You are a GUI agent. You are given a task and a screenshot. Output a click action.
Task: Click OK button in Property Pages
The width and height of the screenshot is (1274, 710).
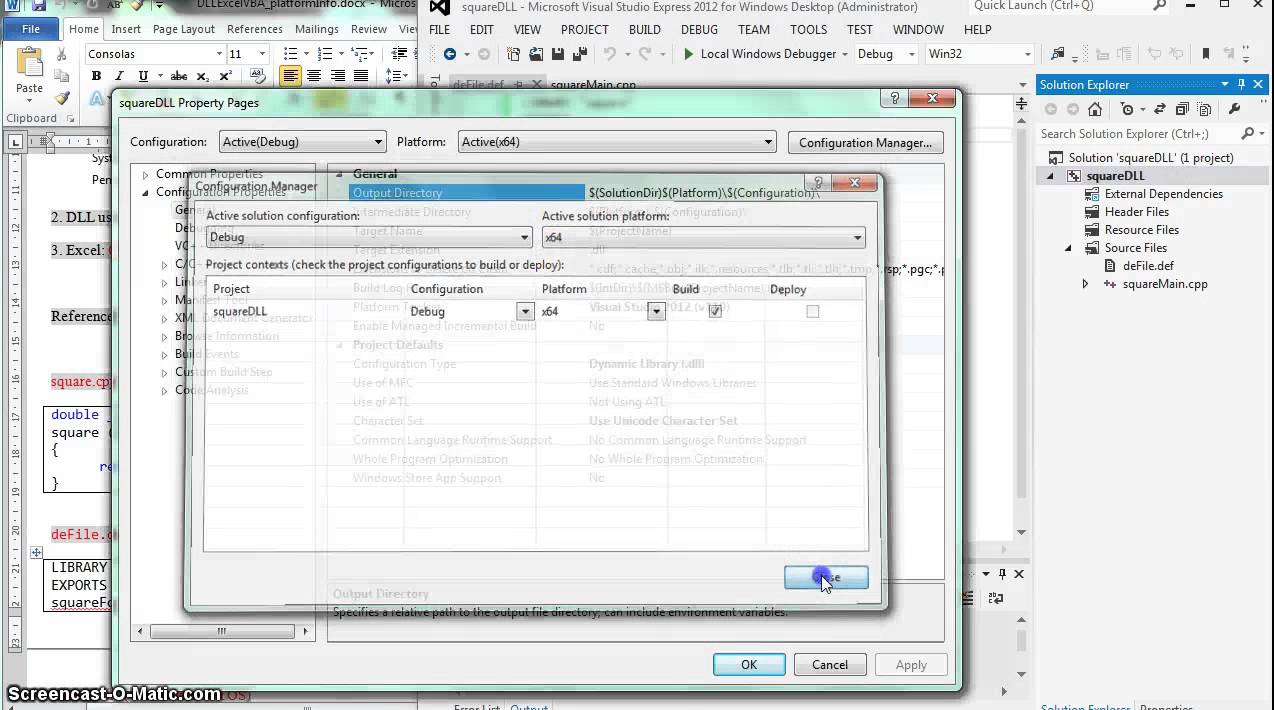point(749,664)
